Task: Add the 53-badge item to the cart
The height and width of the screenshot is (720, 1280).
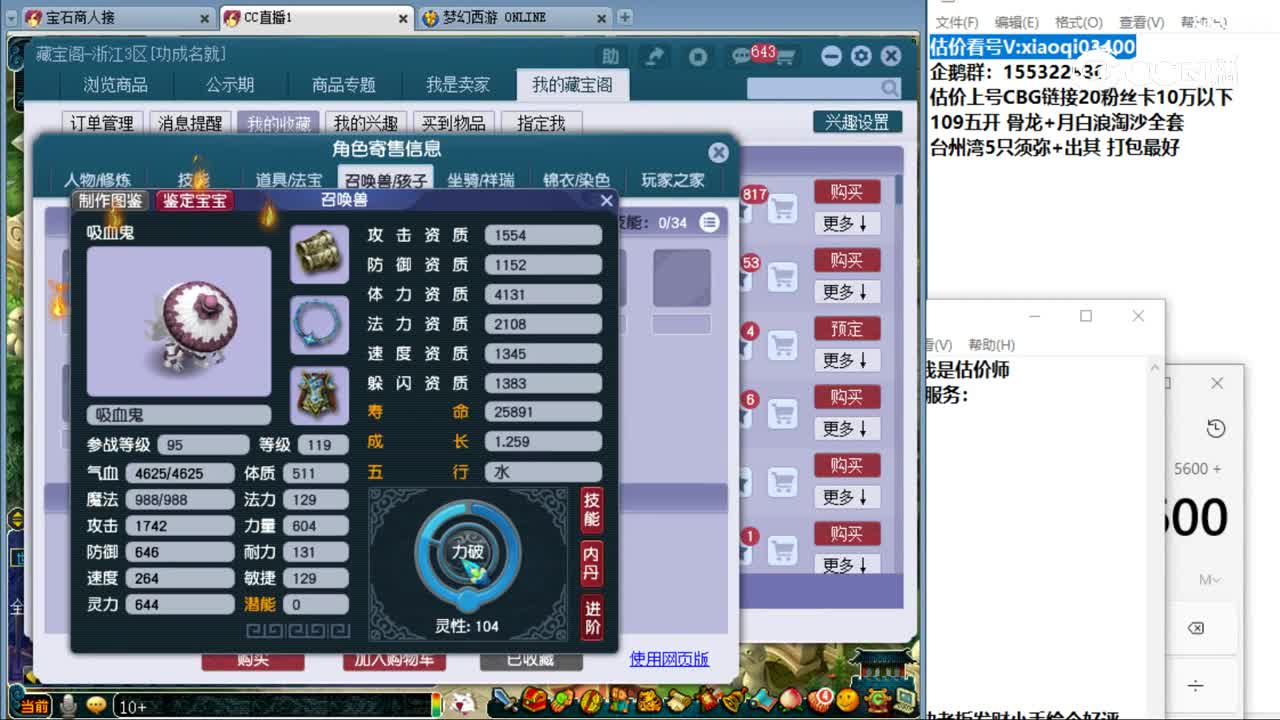Action: click(x=782, y=276)
